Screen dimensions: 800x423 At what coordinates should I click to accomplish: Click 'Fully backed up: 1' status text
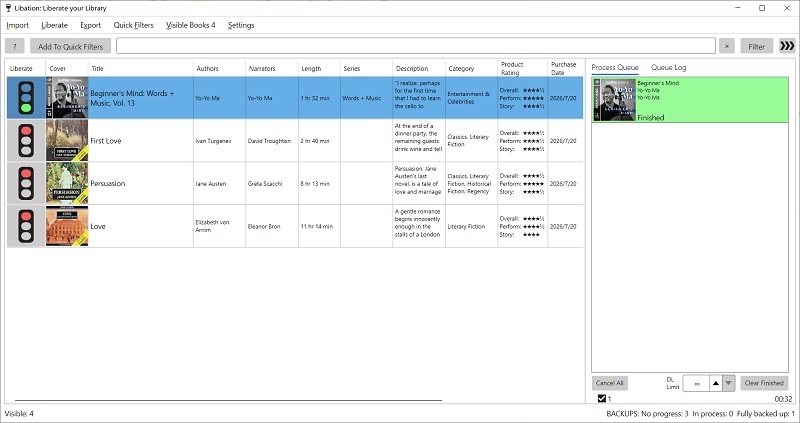click(766, 414)
